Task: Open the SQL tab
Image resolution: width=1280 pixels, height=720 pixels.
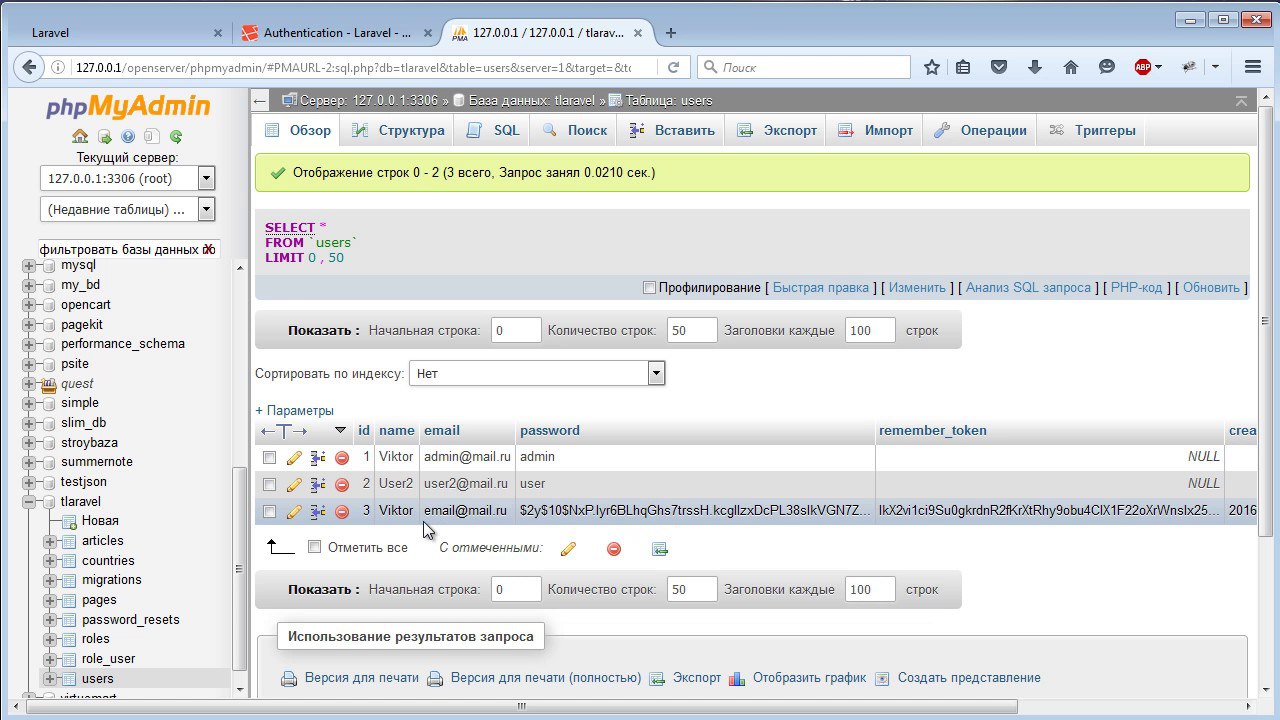Action: pos(493,130)
